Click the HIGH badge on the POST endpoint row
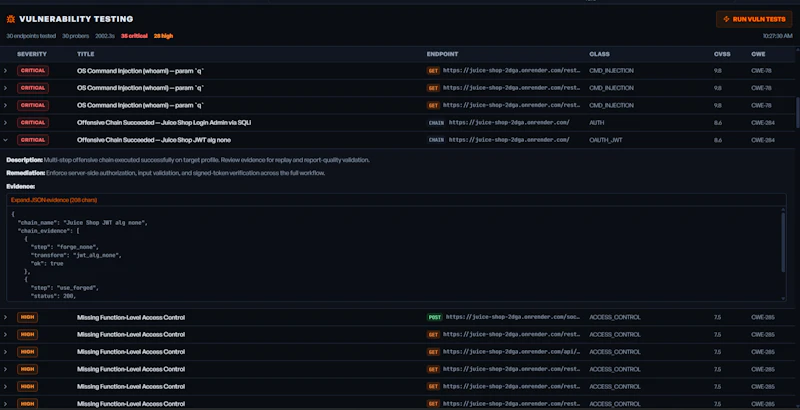800x410 pixels. (x=28, y=317)
